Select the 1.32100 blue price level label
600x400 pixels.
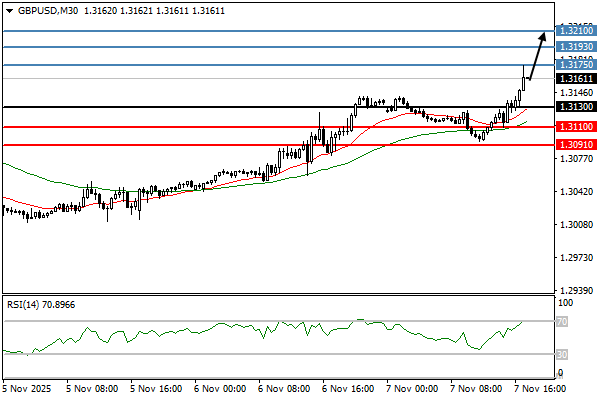click(x=575, y=31)
